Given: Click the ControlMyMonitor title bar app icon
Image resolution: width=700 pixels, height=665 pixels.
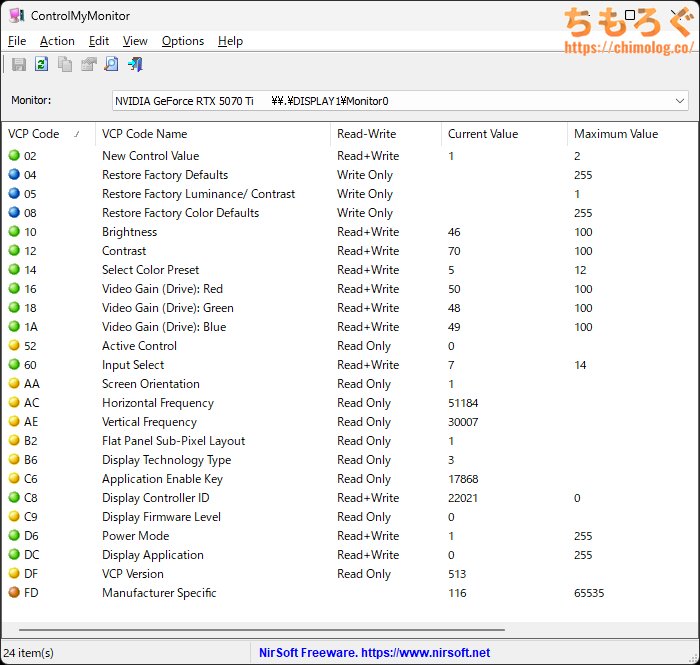Looking at the screenshot, I should click(17, 16).
